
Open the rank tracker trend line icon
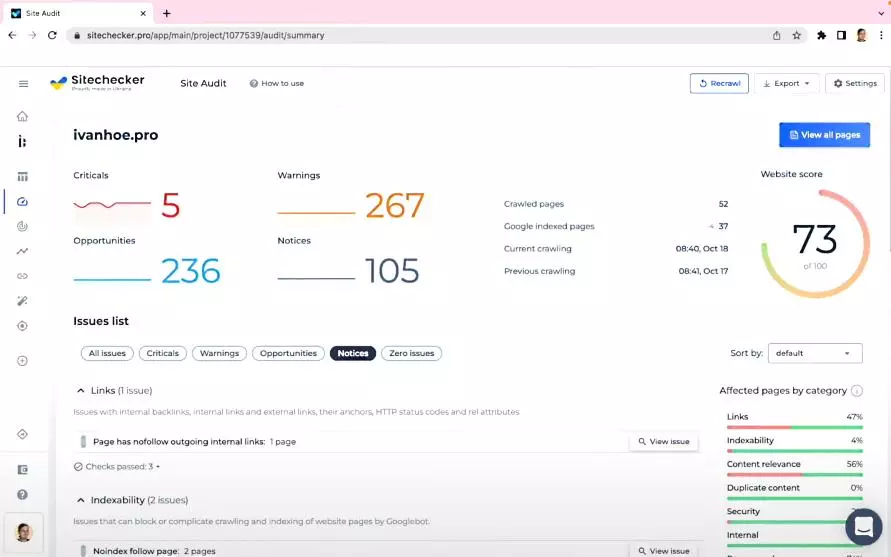pyautogui.click(x=22, y=251)
